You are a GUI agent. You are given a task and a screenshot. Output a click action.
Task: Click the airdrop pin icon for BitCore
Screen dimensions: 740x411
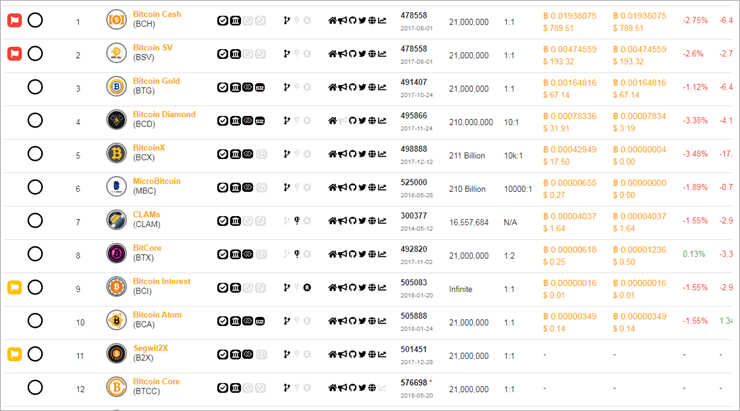297,254
